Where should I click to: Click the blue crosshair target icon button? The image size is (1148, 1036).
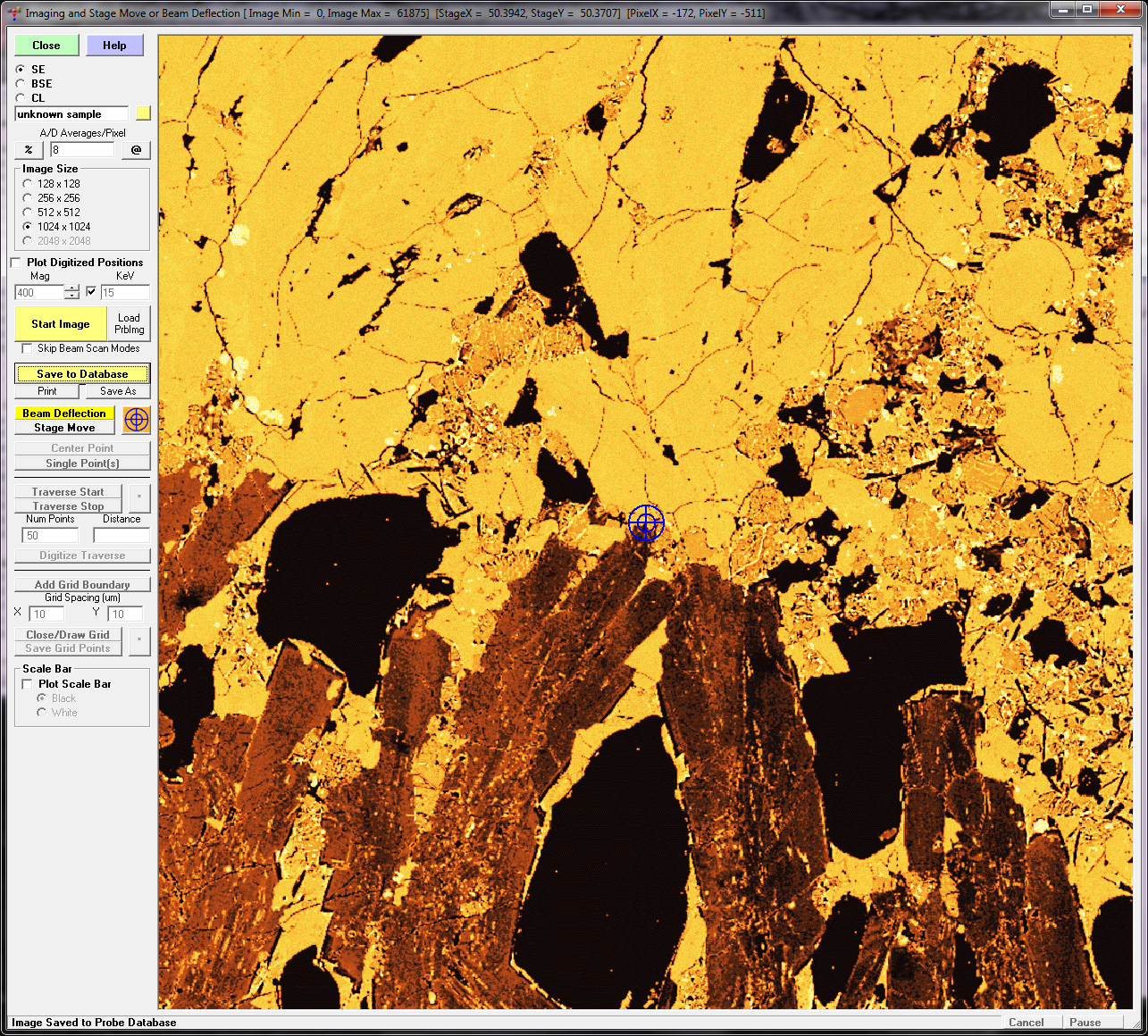click(137, 420)
